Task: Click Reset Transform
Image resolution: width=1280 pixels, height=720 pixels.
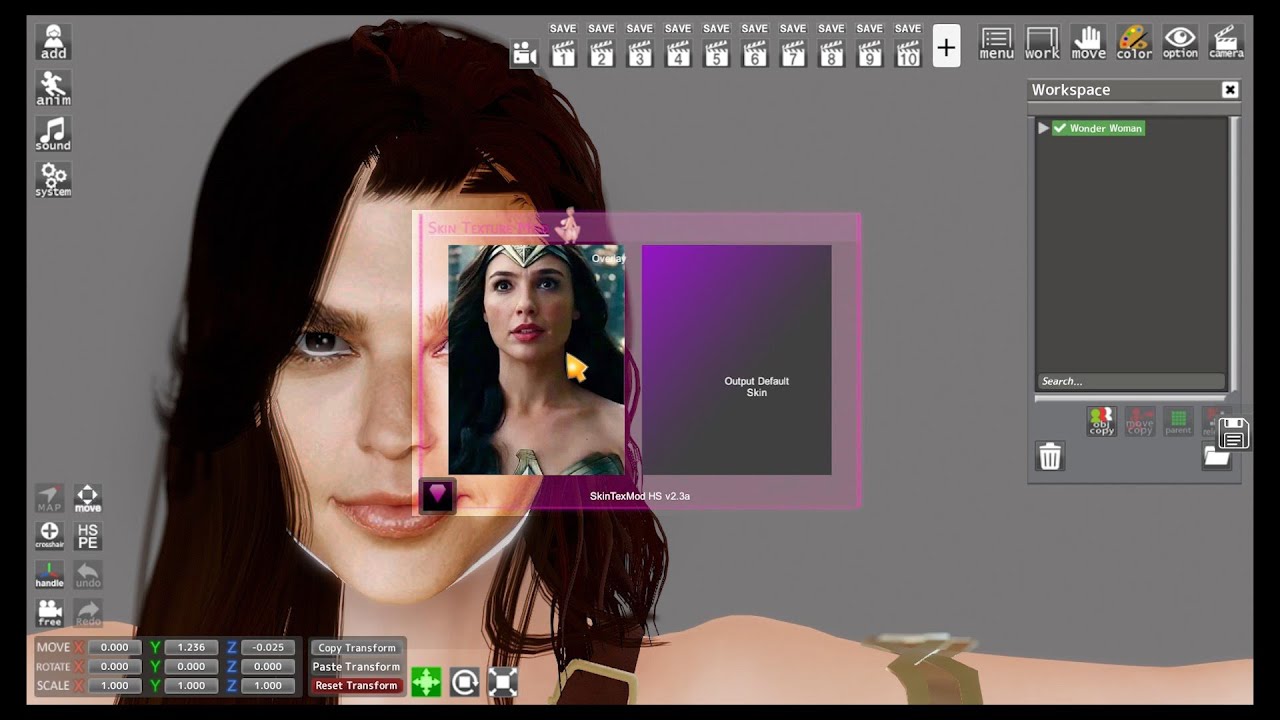Action: [357, 686]
